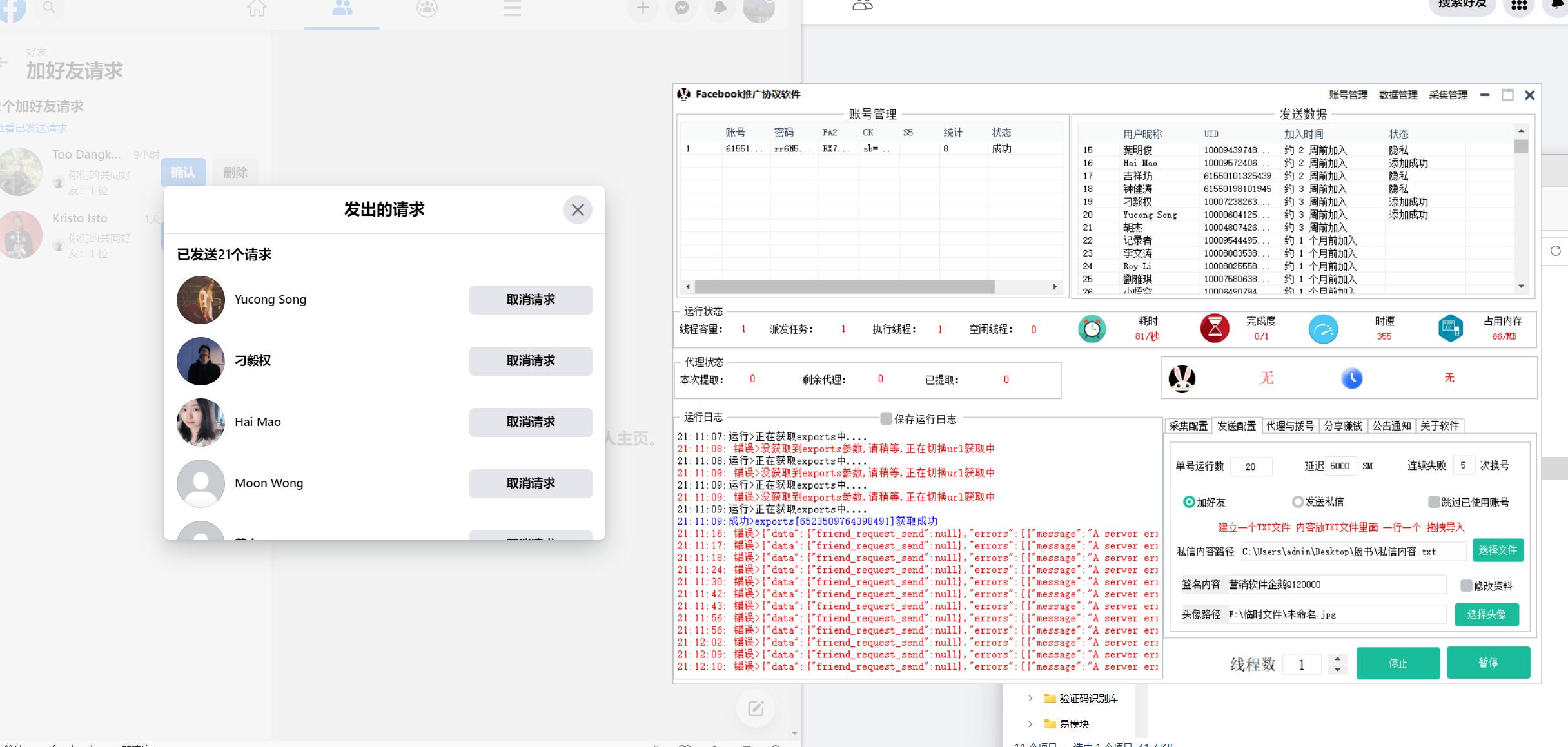Click the green alarm clock elapsed-time icon

click(1092, 329)
